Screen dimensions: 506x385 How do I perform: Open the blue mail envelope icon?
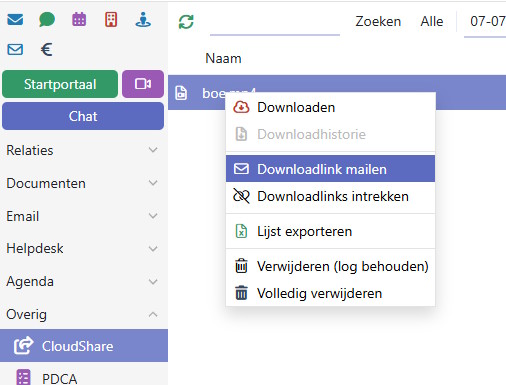click(15, 20)
